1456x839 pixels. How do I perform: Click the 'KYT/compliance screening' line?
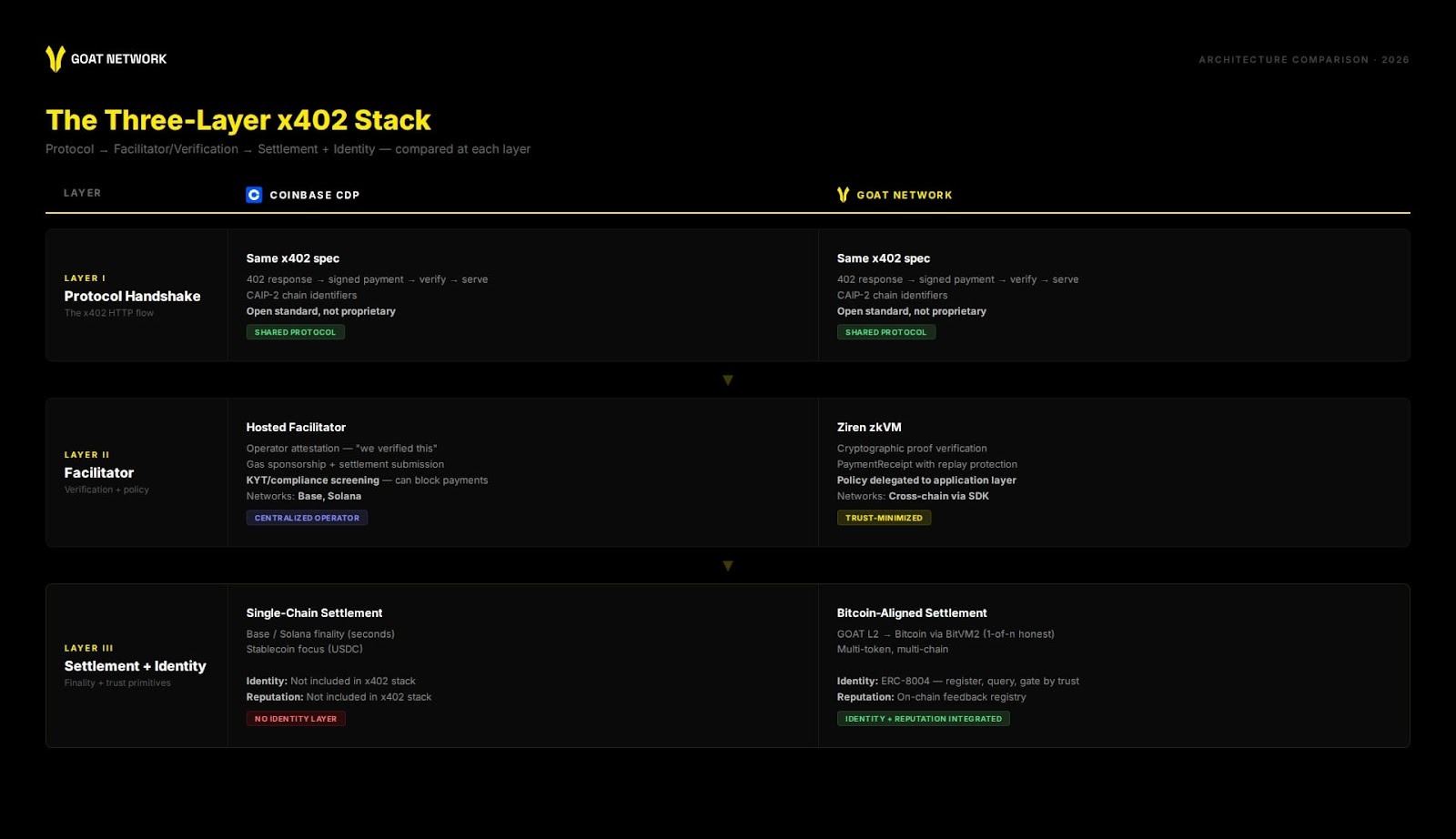click(x=367, y=480)
